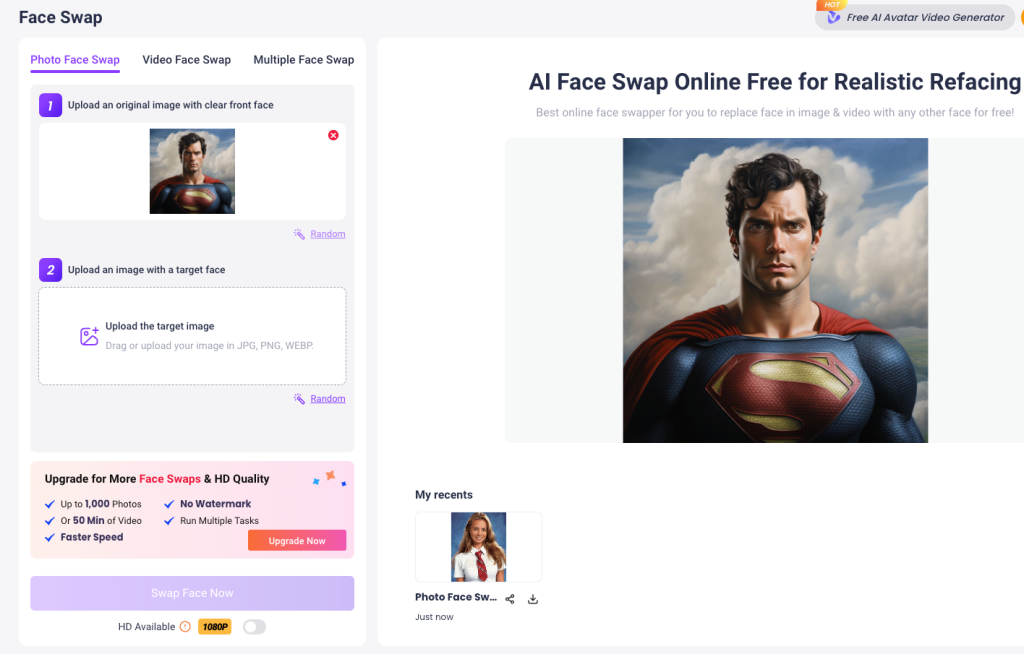Viewport: 1024px width, 654px height.
Task: Open the recent schoolgirl face swap thumbnail
Action: [478, 546]
